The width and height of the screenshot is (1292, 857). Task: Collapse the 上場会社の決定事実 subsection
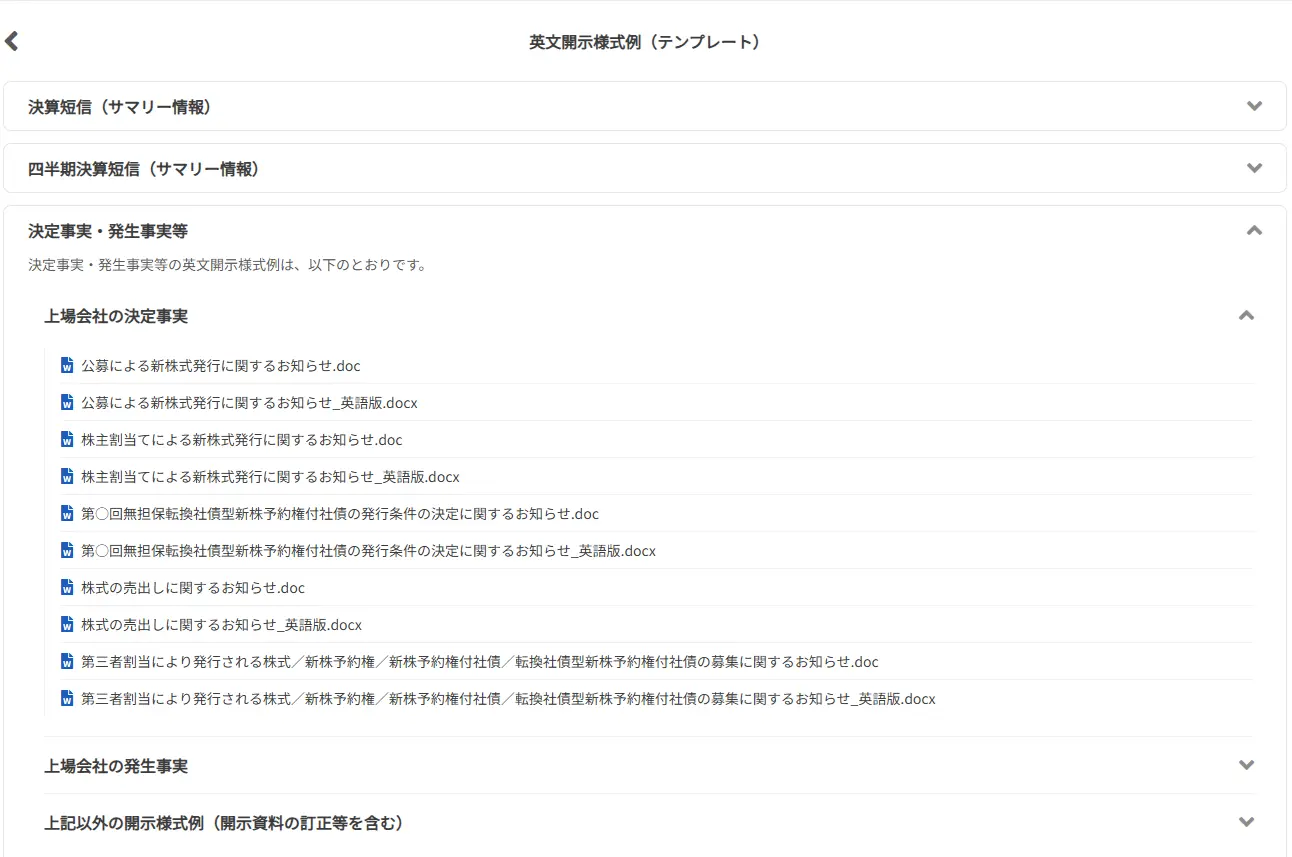[x=1246, y=315]
